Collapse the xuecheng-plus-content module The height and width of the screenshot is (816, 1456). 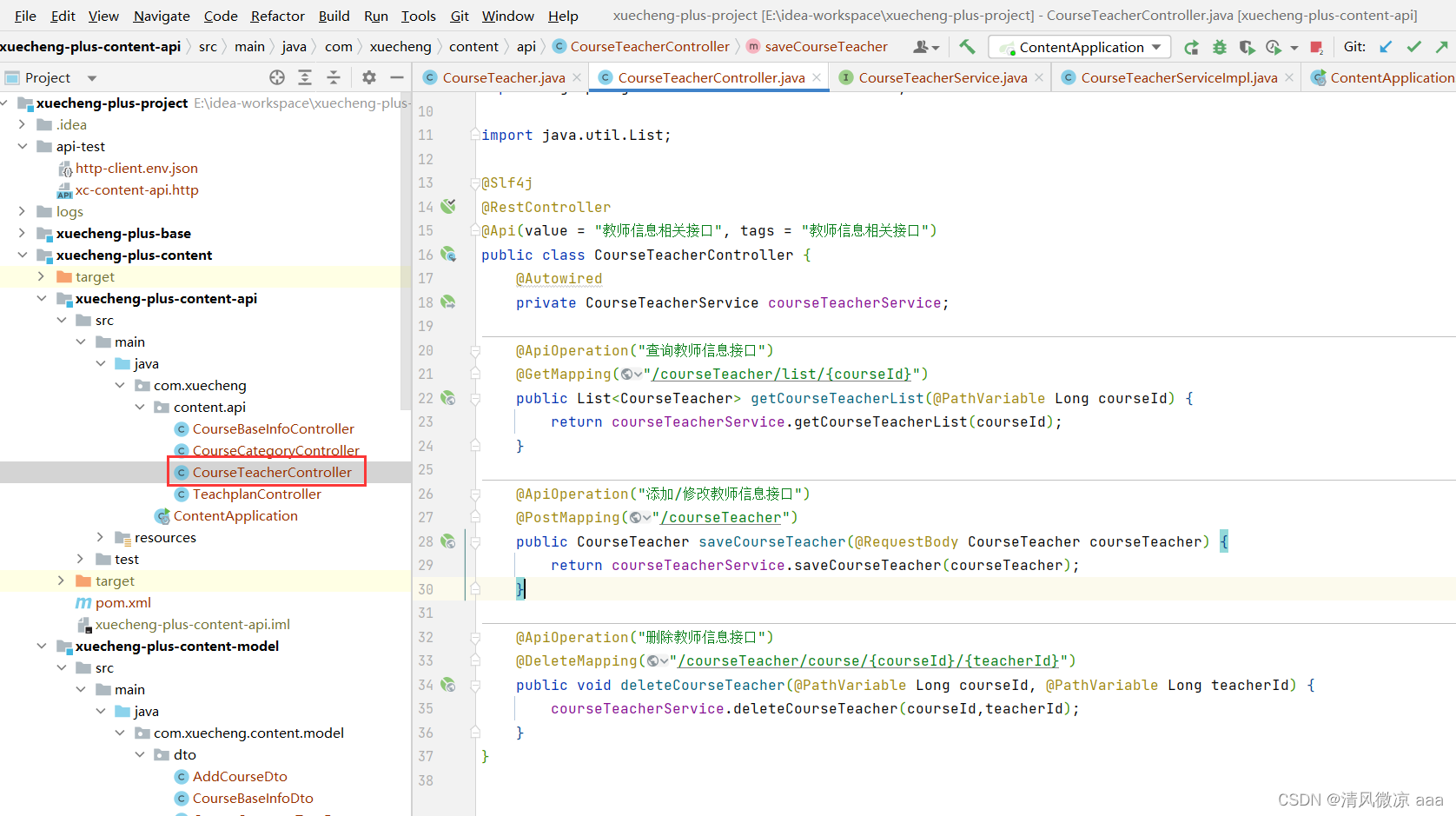22,255
